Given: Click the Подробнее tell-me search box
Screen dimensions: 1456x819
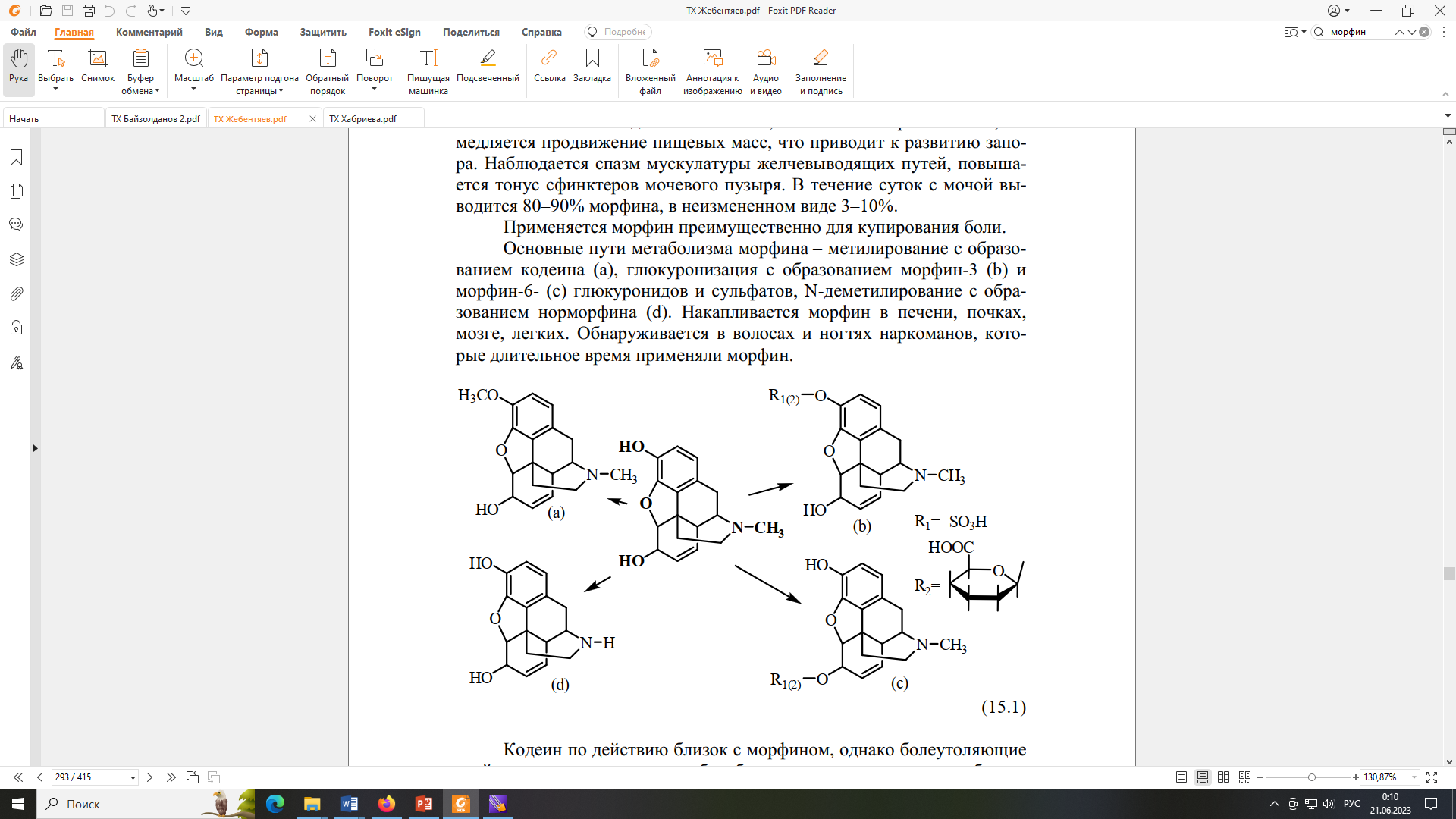Looking at the screenshot, I should coord(618,32).
